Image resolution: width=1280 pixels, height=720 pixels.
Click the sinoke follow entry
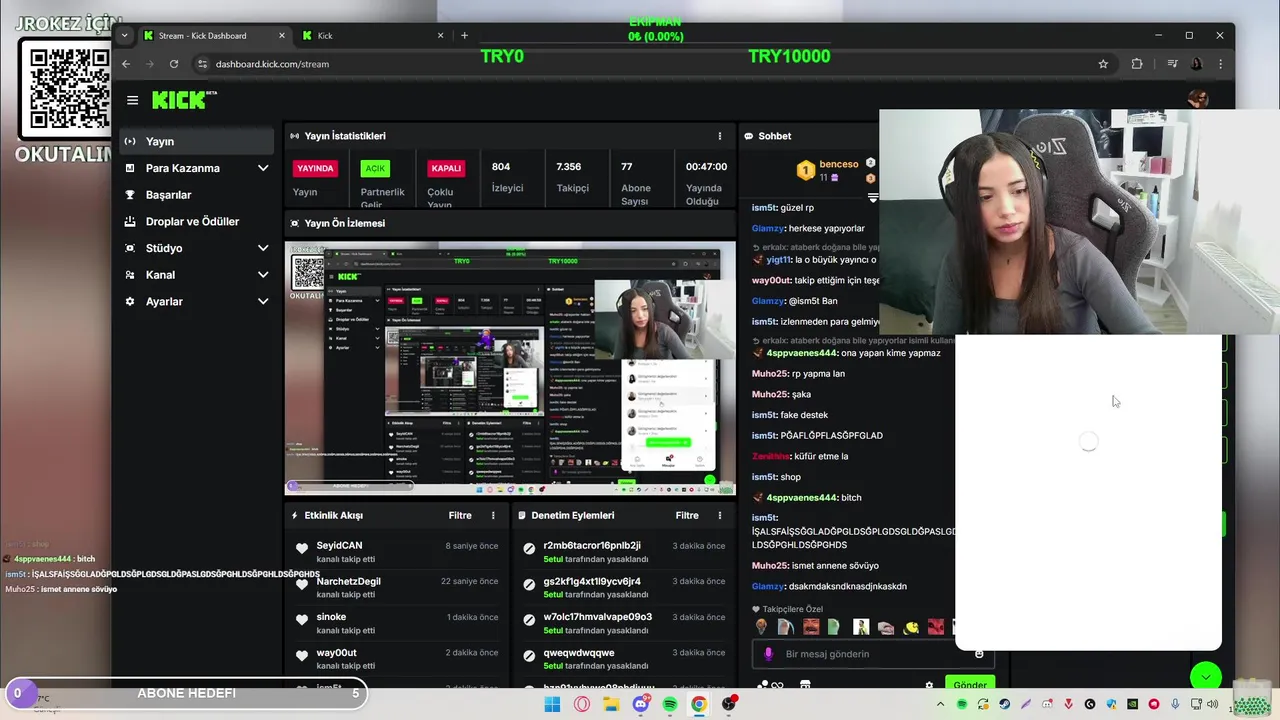point(395,623)
